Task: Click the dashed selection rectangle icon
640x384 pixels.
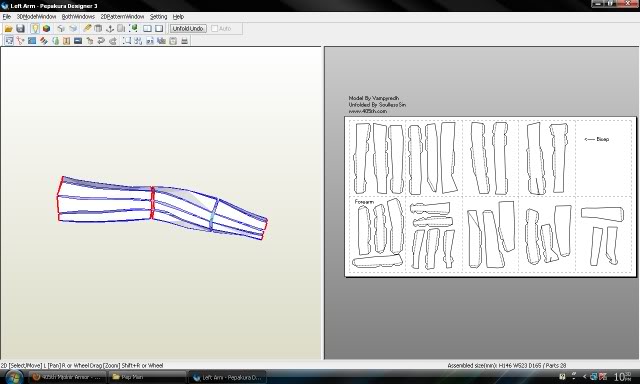Action: tap(127, 40)
